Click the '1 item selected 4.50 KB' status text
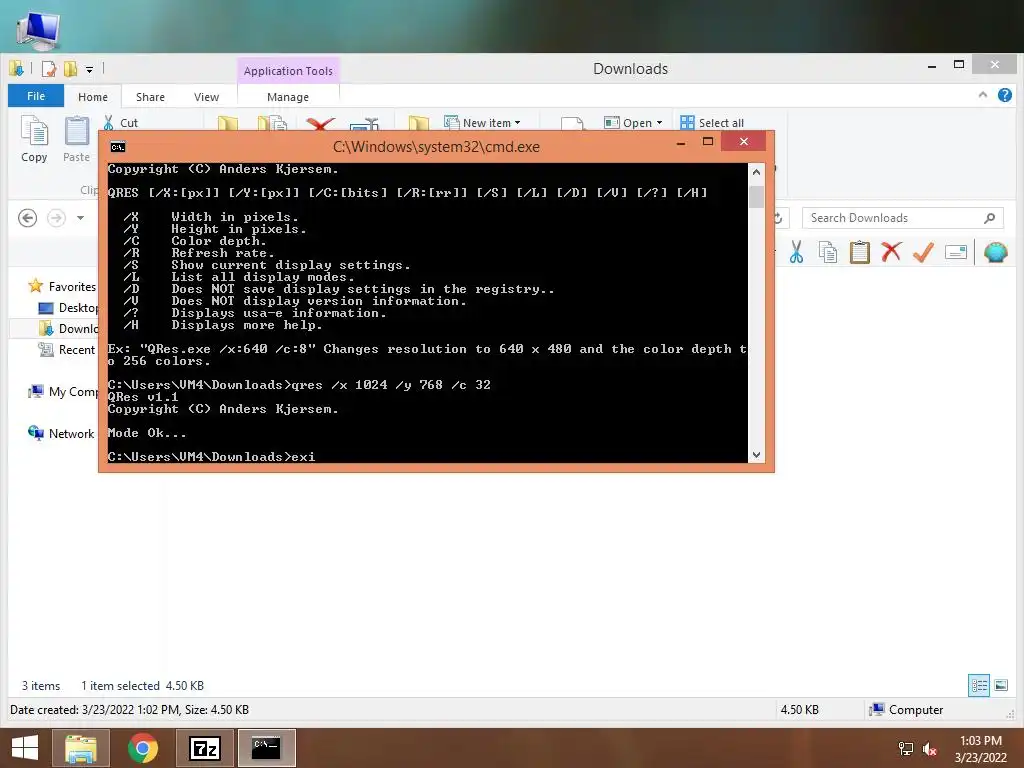The width and height of the screenshot is (1024, 768). 142,685
